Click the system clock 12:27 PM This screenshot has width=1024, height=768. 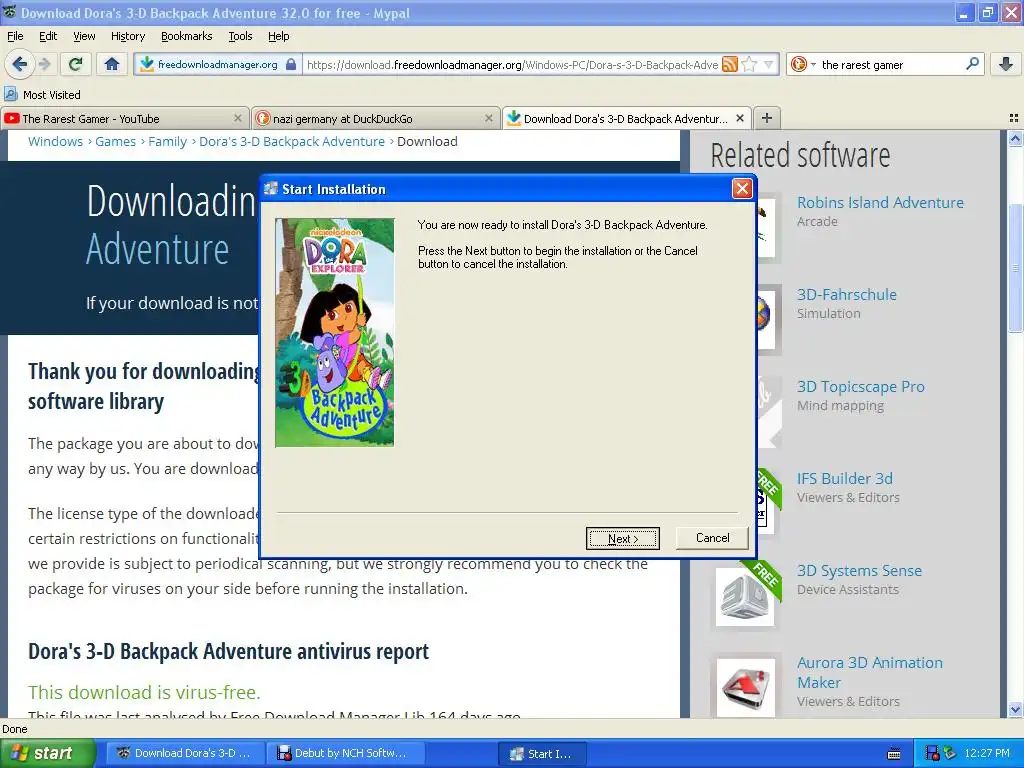986,753
